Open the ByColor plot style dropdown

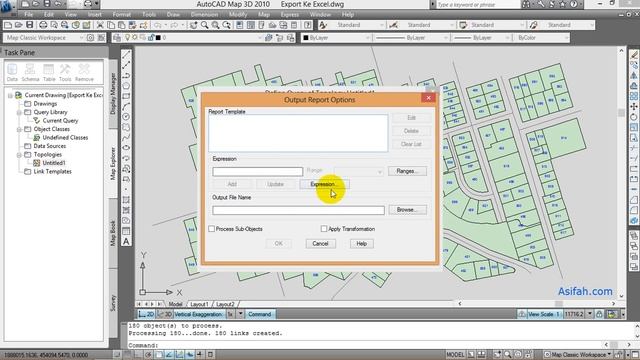click(541, 38)
